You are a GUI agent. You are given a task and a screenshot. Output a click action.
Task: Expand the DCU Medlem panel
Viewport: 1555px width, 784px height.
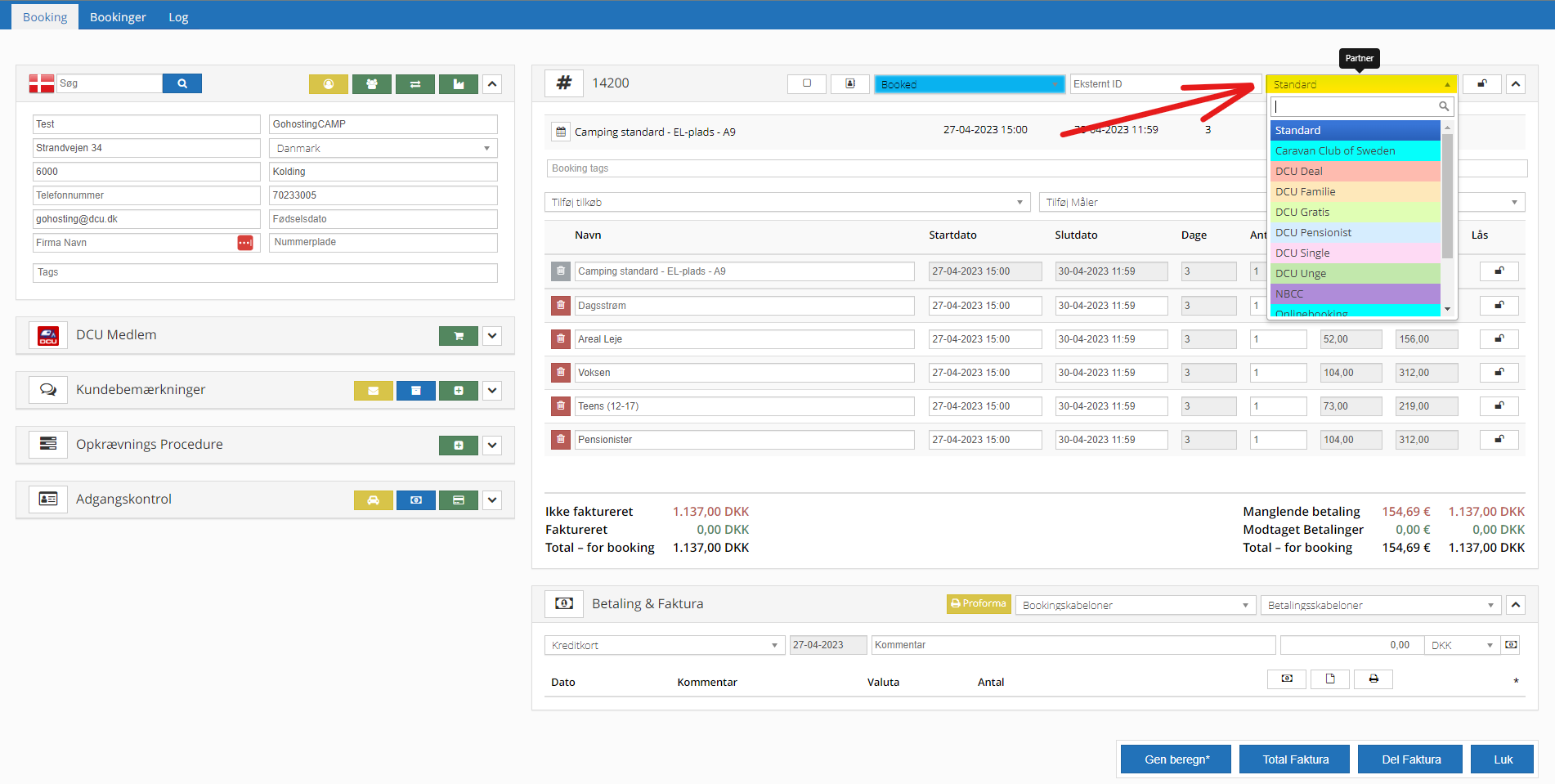coord(491,336)
